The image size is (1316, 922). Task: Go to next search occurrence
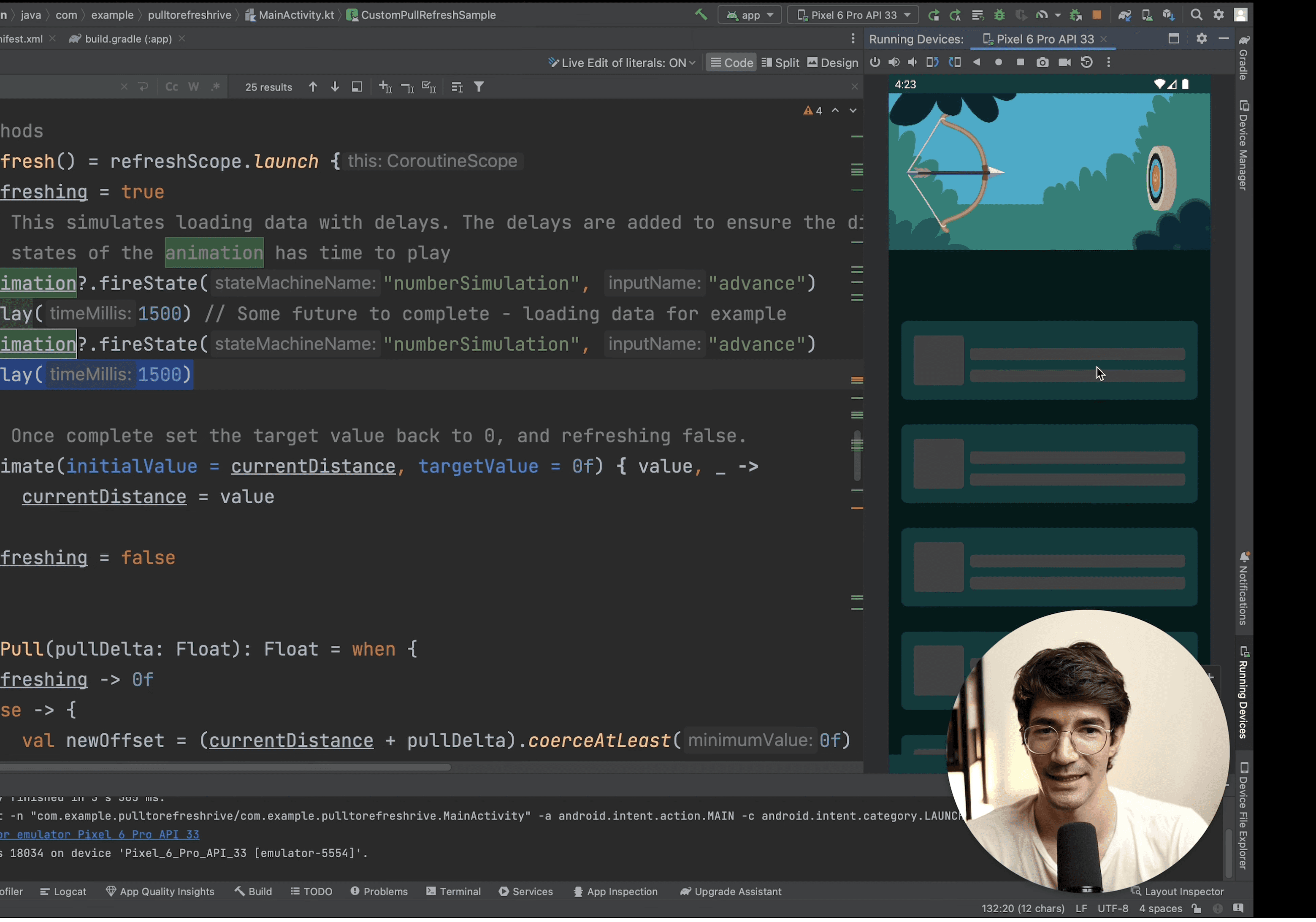335,87
